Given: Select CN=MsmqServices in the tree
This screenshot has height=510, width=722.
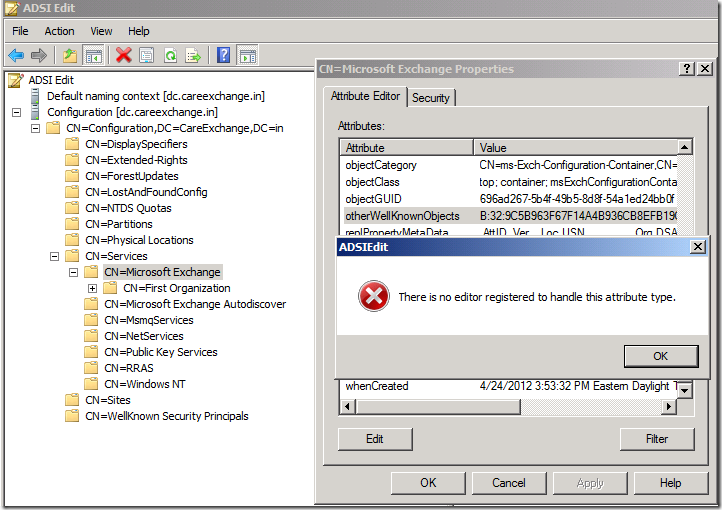Looking at the screenshot, I should tap(149, 320).
